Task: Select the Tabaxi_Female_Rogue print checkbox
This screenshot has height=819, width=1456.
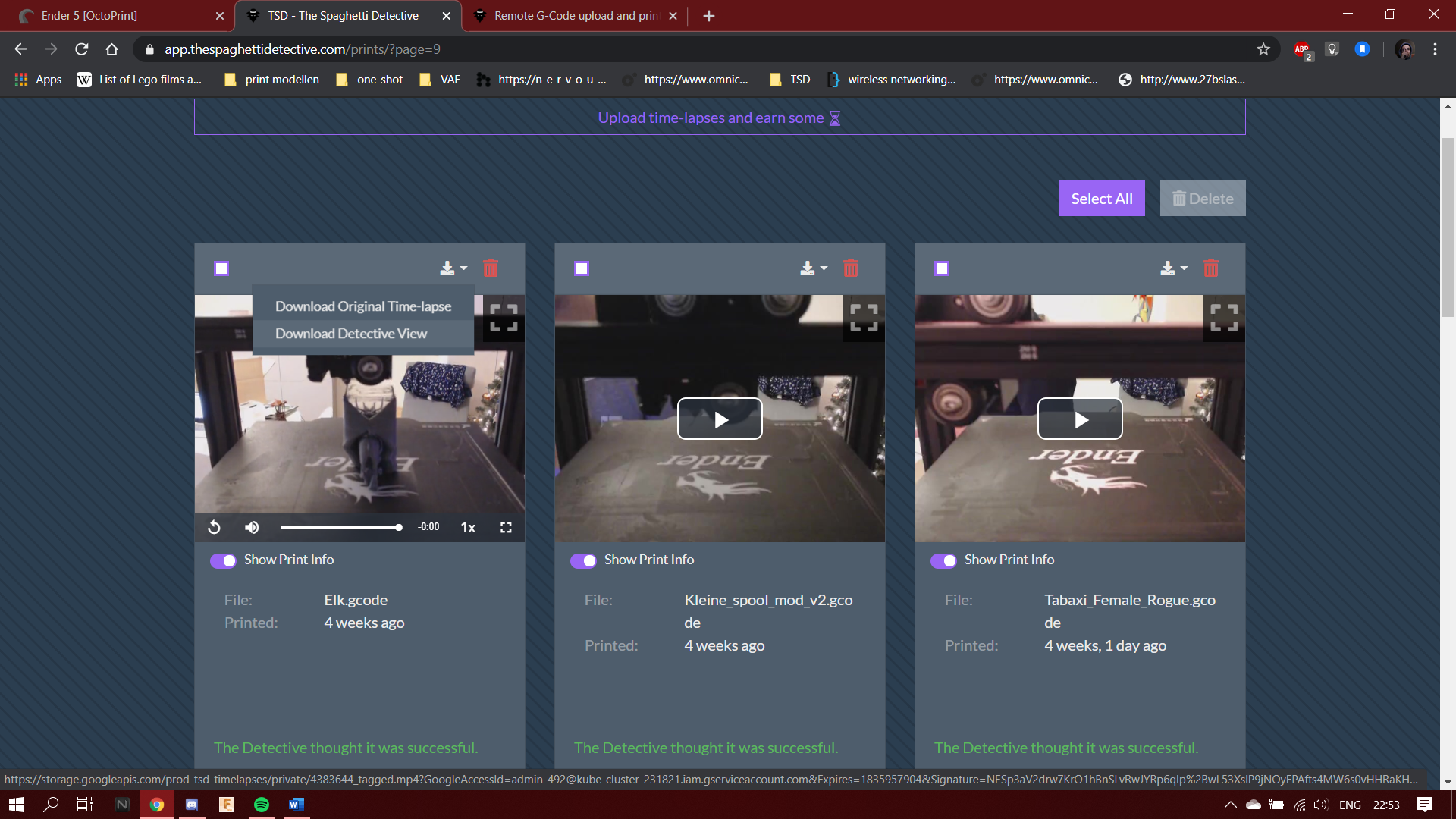Action: click(x=942, y=268)
